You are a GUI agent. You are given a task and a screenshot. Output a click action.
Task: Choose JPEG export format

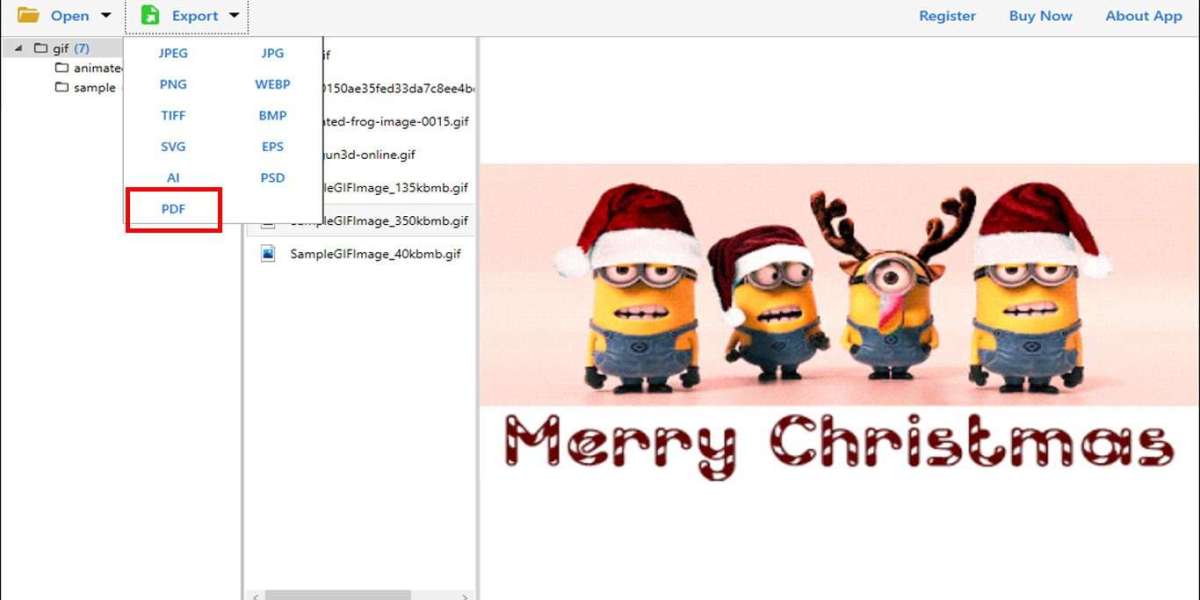(173, 53)
